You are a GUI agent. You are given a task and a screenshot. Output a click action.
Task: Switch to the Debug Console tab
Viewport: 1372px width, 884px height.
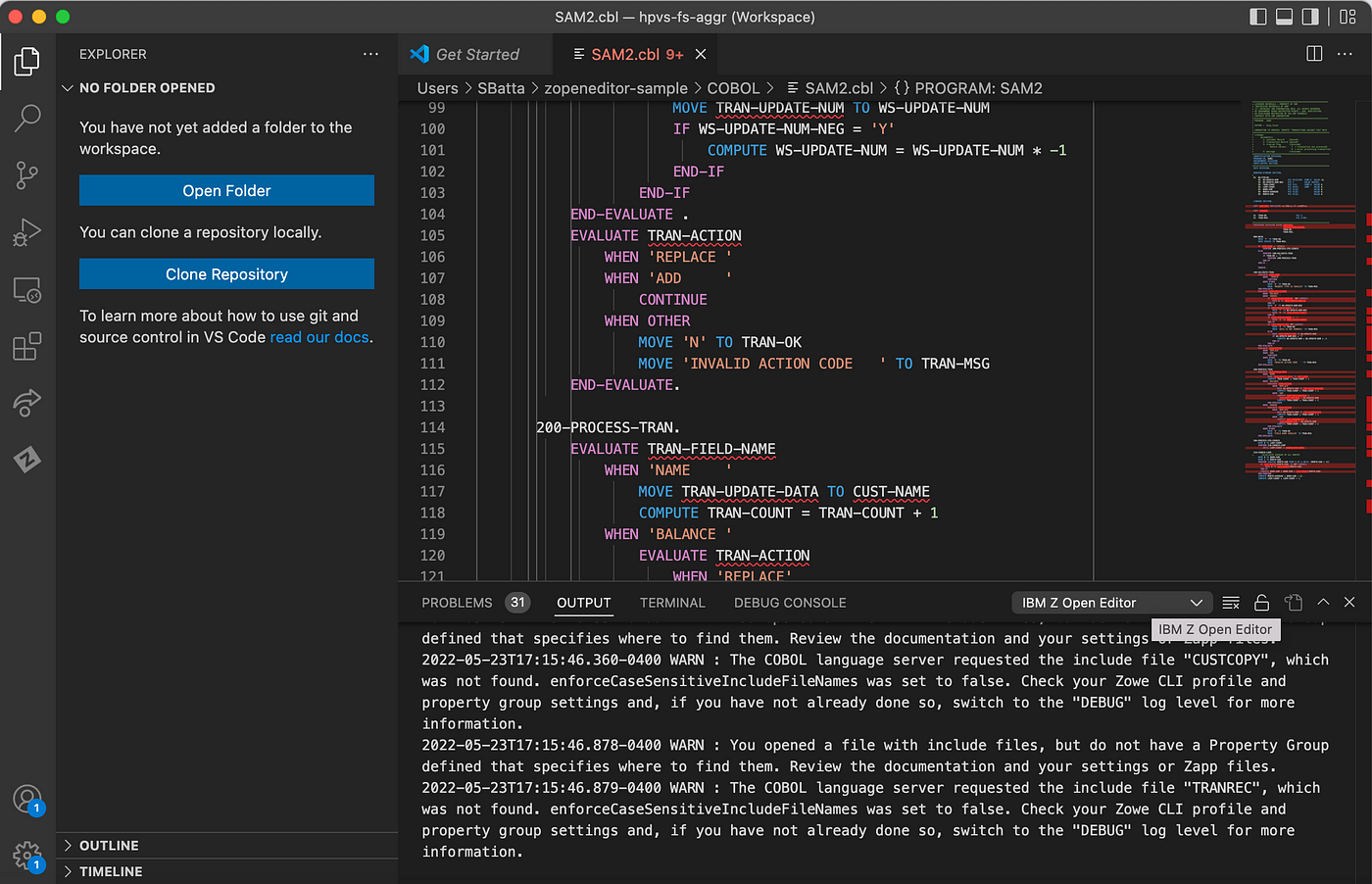790,603
